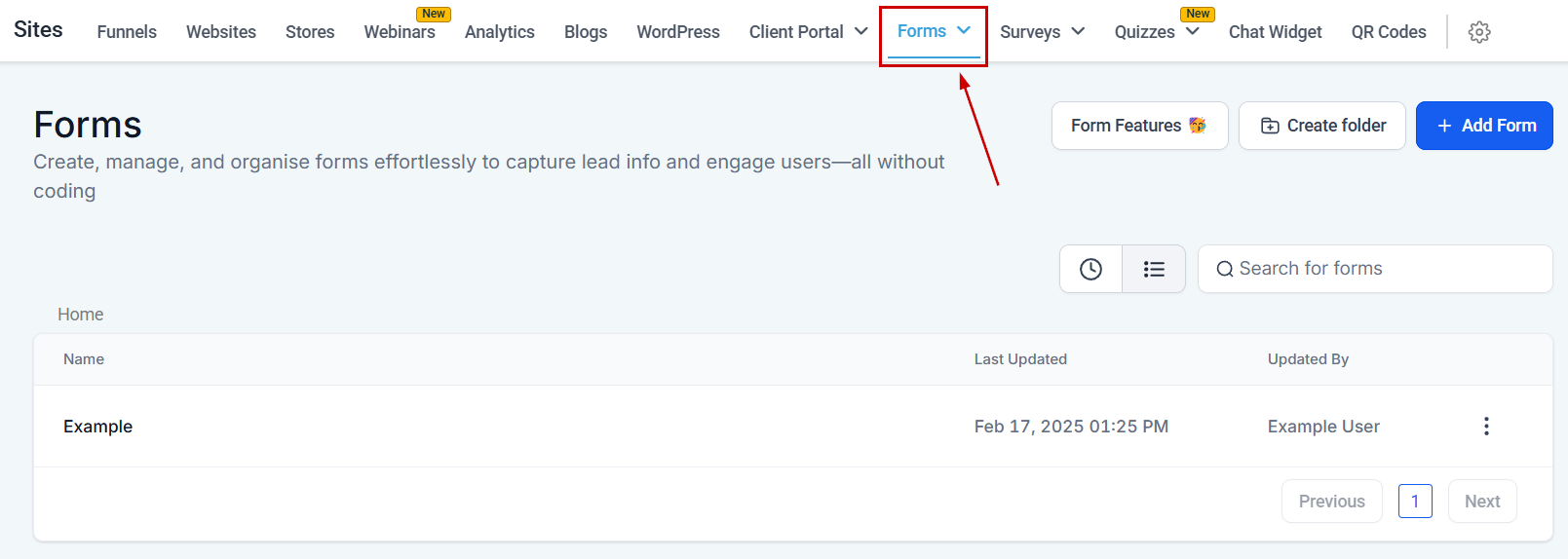1568x559 pixels.
Task: Navigate to Chat Widget tab
Action: tap(1275, 32)
